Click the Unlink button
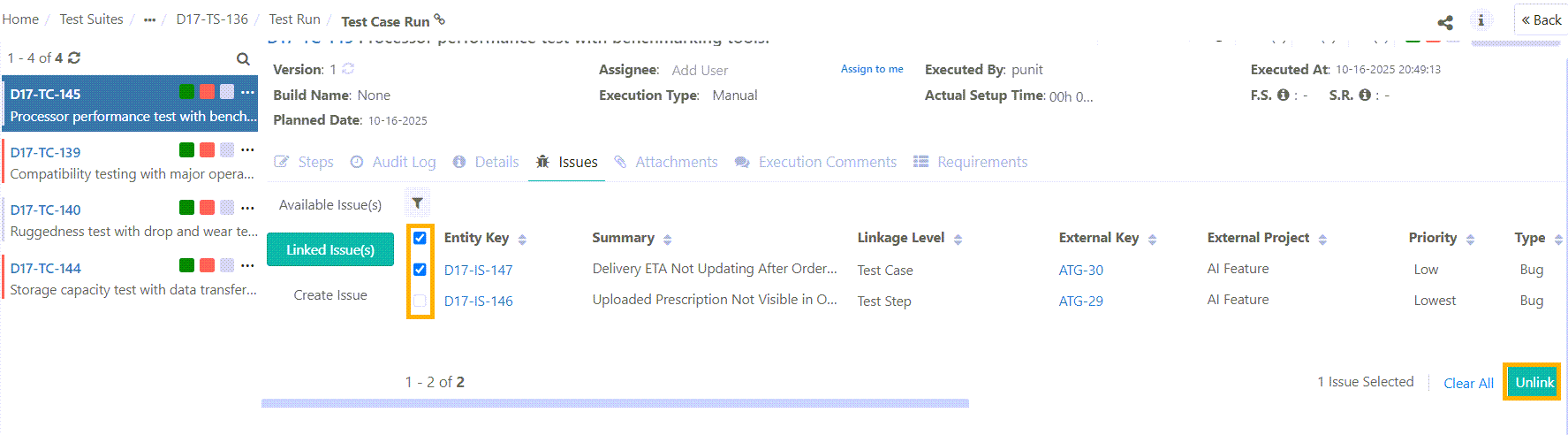The width and height of the screenshot is (1568, 435). [x=1534, y=382]
